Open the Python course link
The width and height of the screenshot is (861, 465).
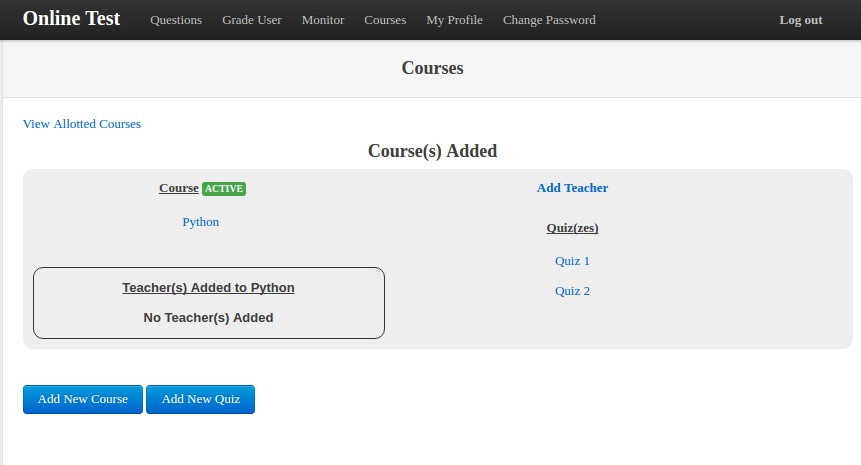(200, 222)
